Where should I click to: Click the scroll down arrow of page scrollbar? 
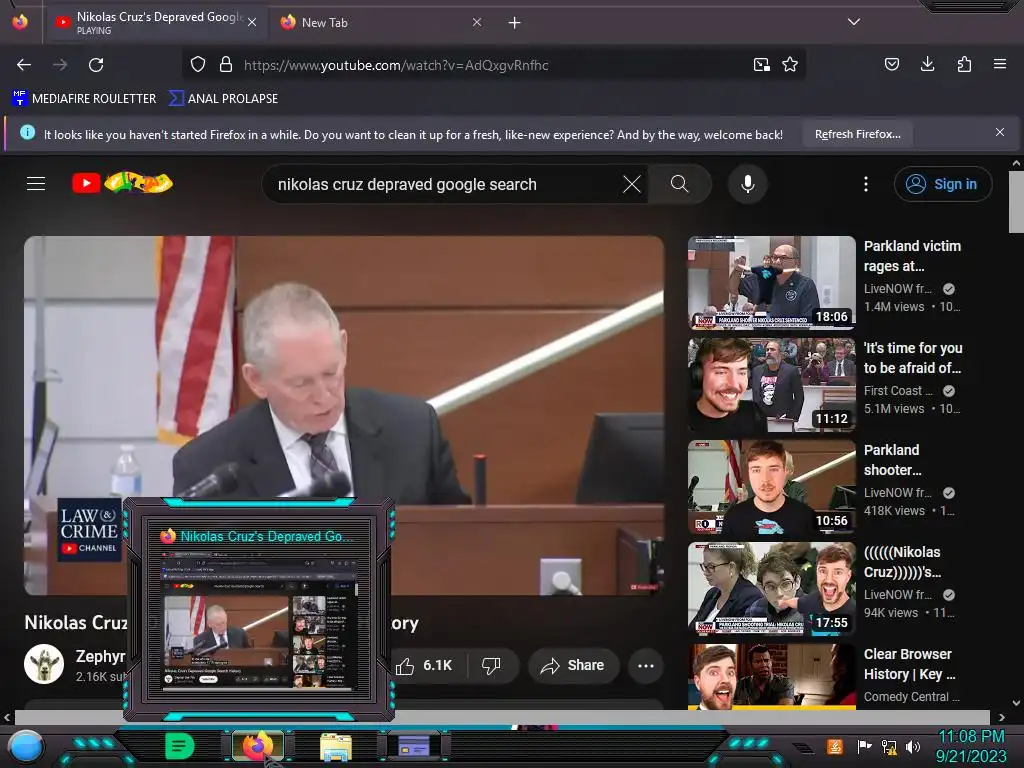point(1016,703)
